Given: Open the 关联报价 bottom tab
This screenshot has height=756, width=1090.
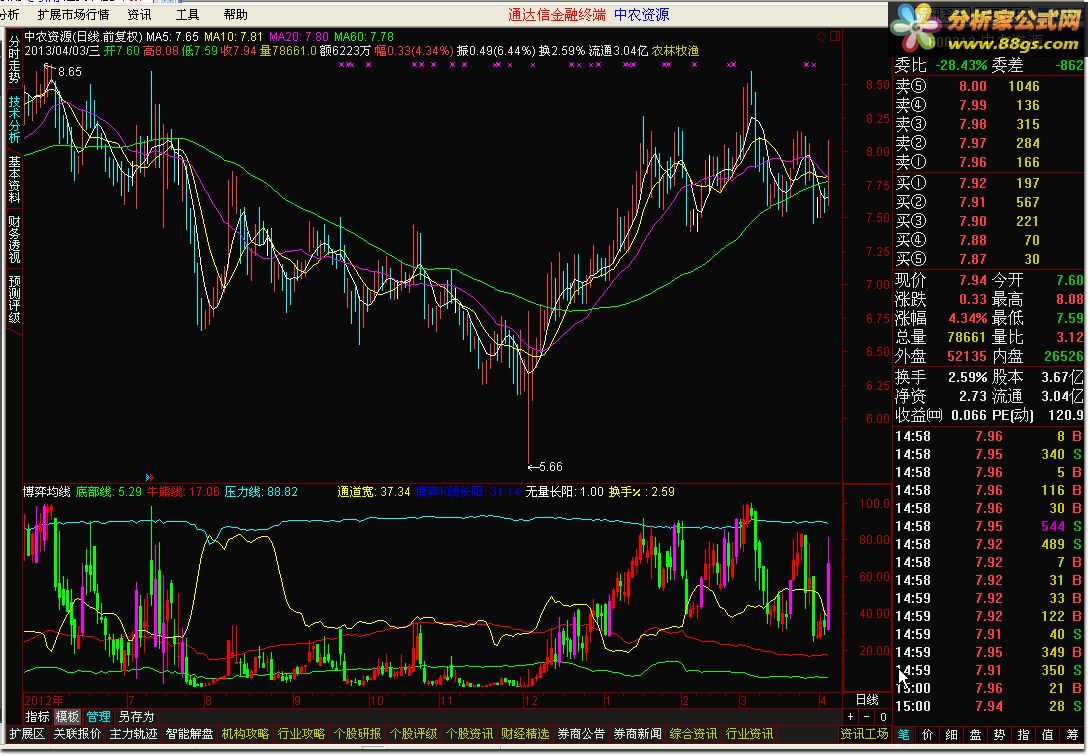Looking at the screenshot, I should coord(77,734).
